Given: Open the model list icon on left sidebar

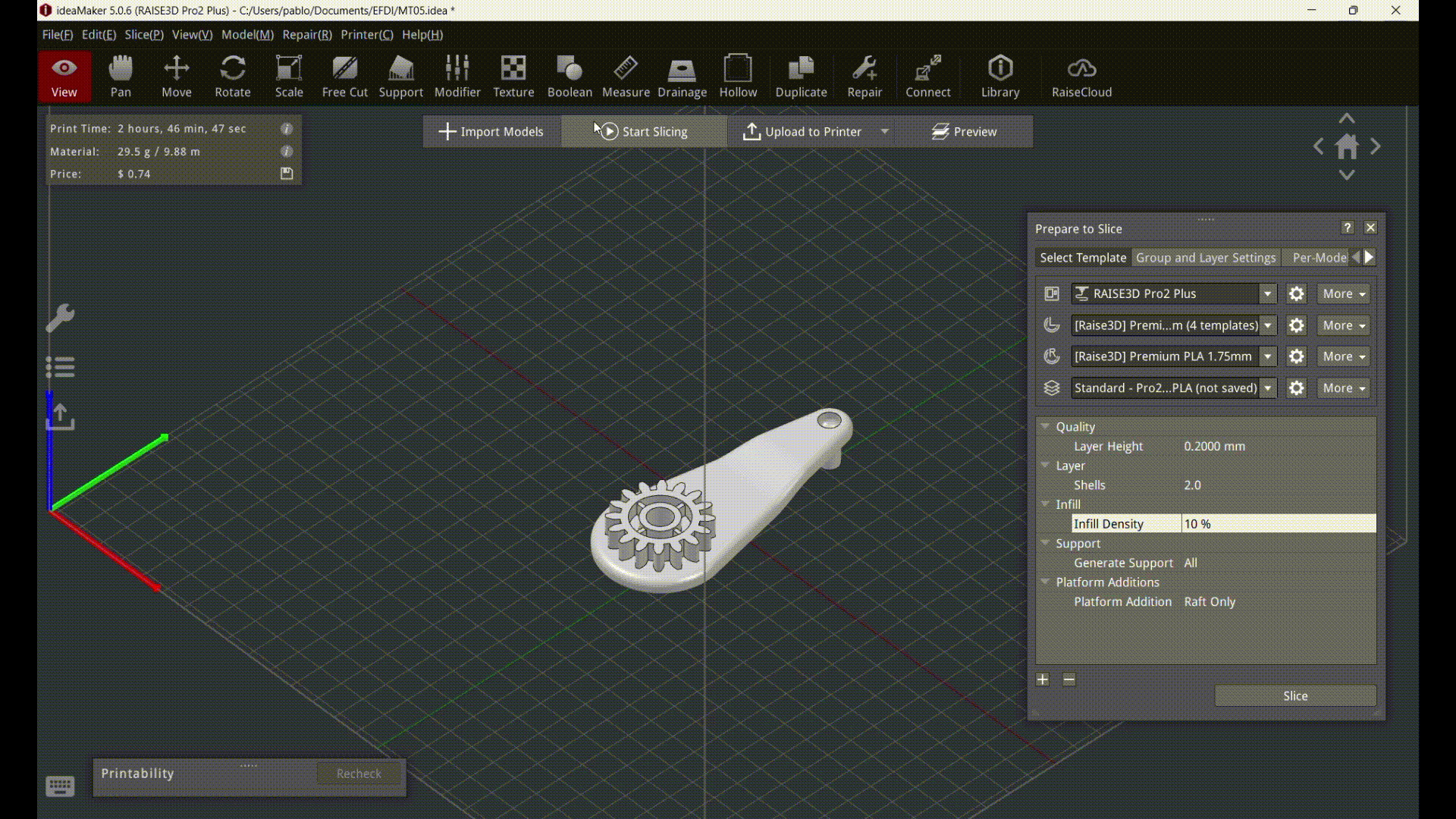Looking at the screenshot, I should pyautogui.click(x=60, y=367).
